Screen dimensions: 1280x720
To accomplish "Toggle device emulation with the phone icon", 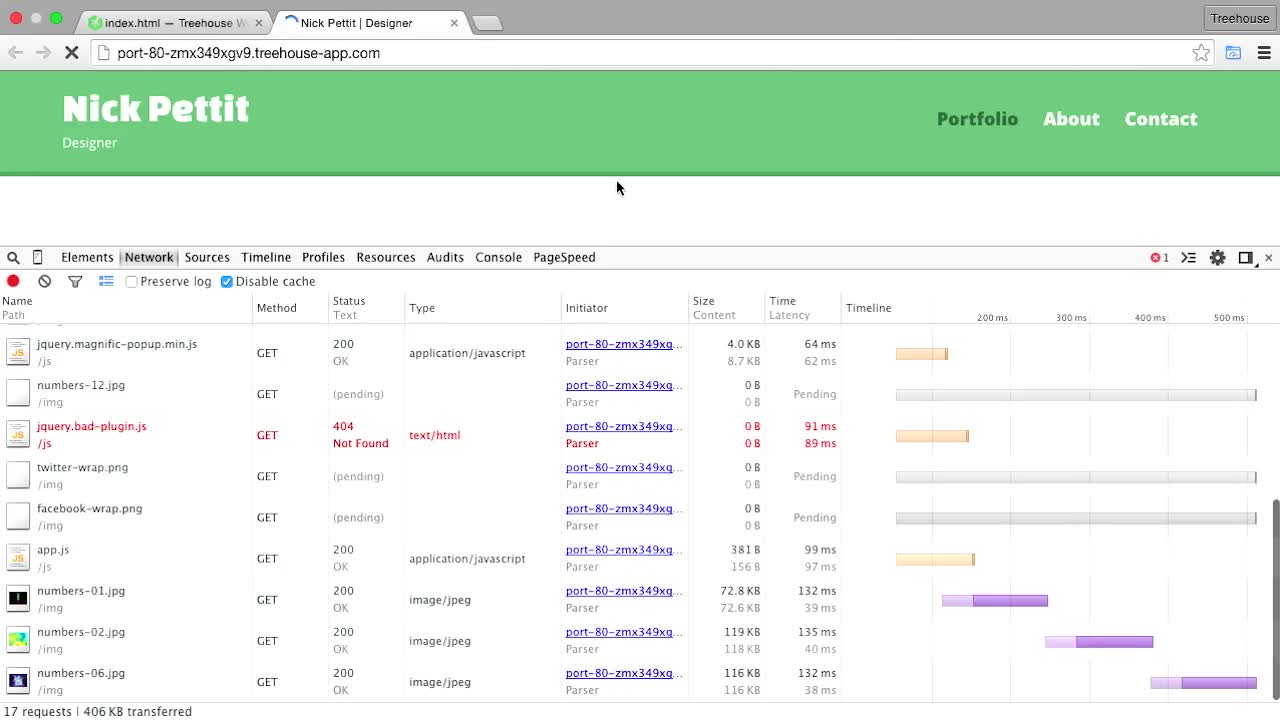I will 37,257.
